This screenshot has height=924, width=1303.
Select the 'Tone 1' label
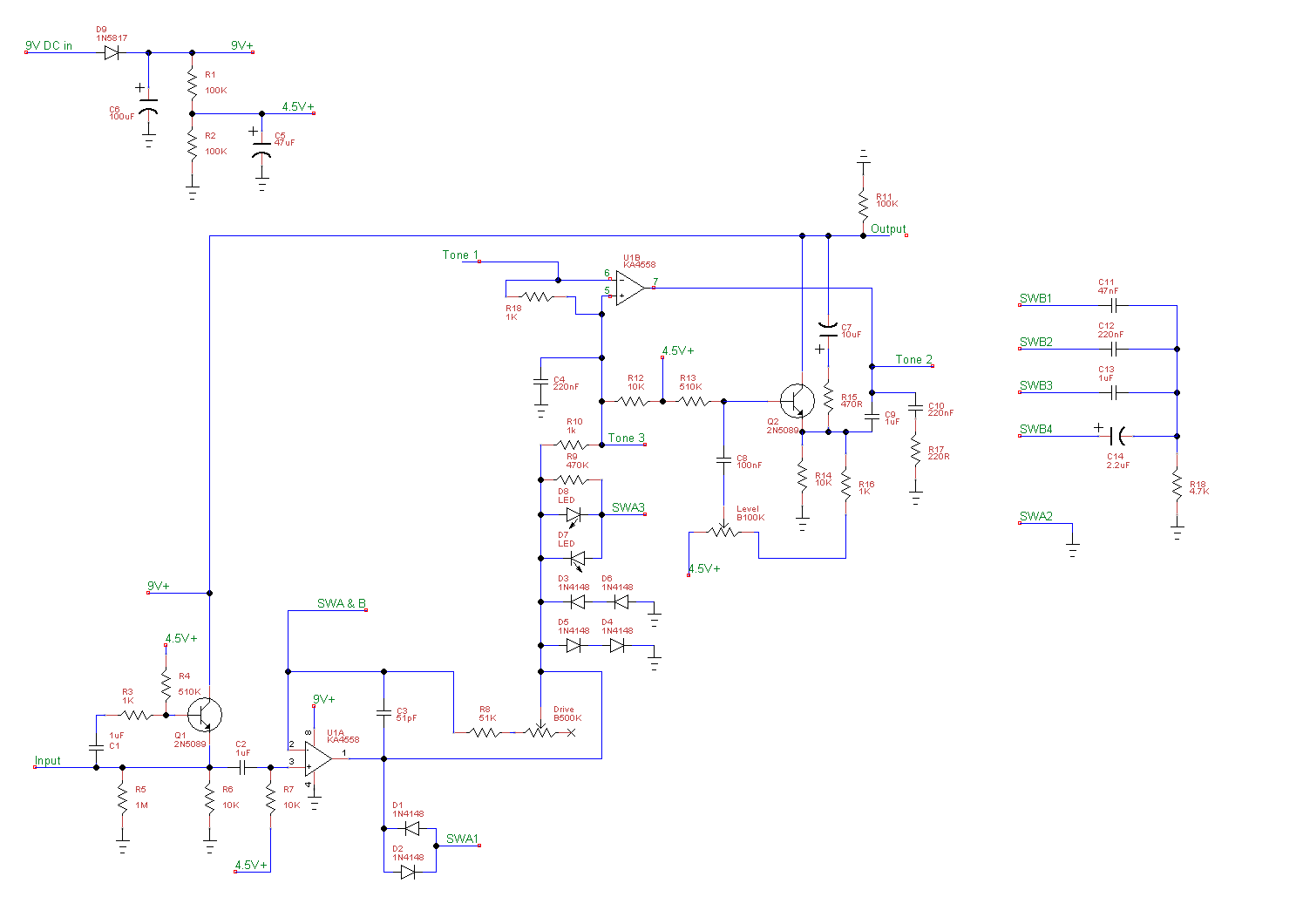coord(460,255)
